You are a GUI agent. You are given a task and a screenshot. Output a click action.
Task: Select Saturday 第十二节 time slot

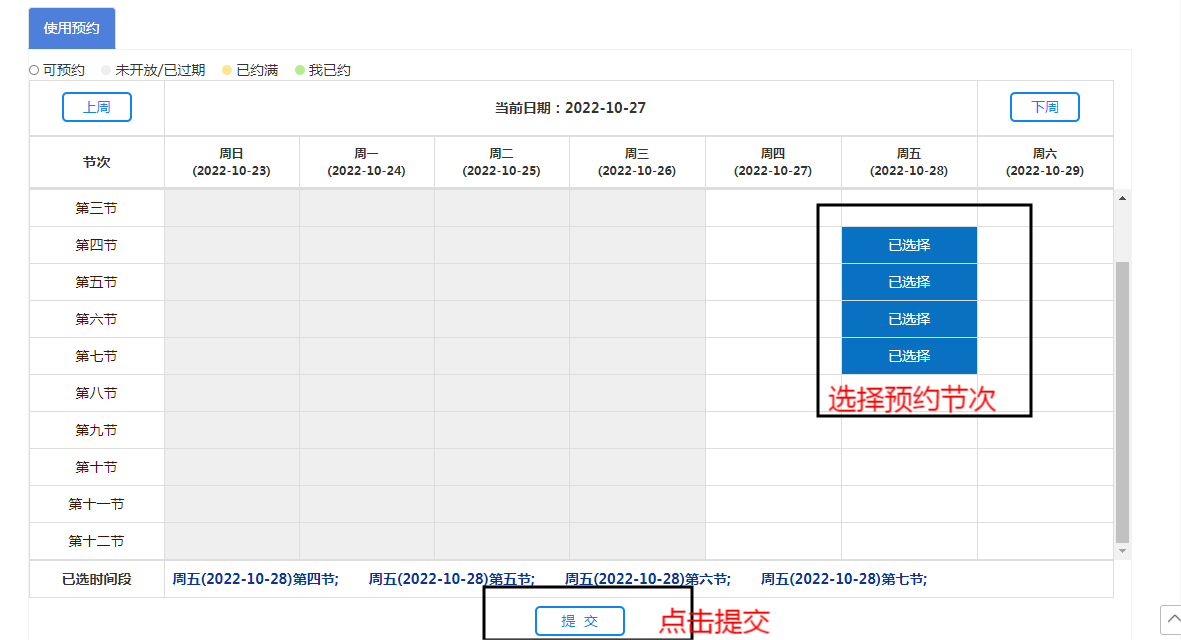pos(1045,541)
